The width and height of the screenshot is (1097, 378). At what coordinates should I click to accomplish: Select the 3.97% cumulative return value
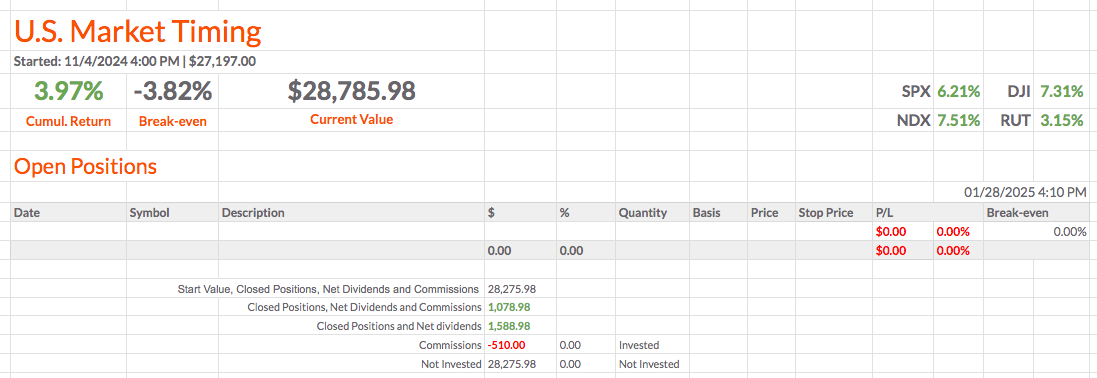69,91
